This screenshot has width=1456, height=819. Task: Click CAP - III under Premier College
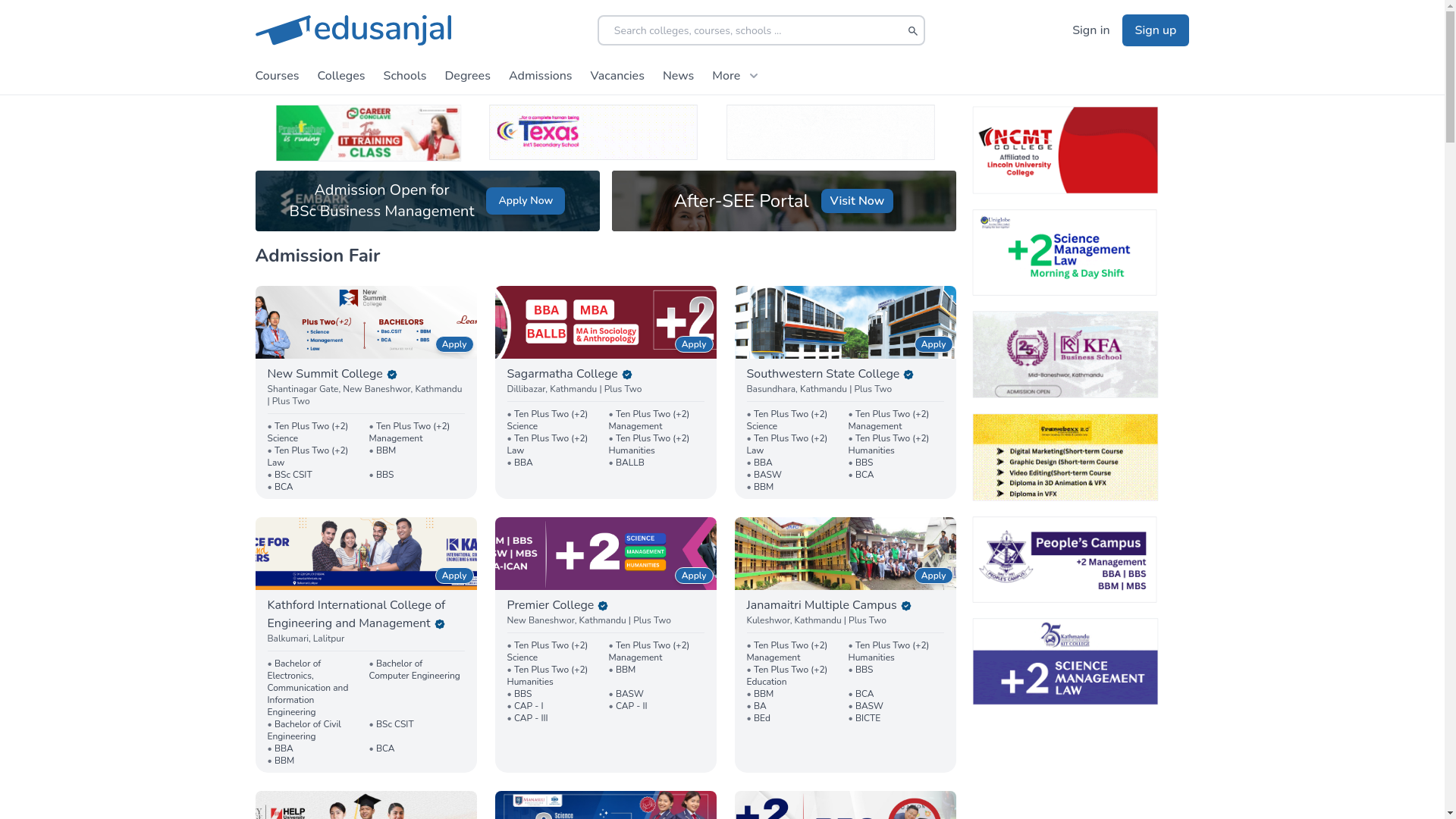[530, 718]
